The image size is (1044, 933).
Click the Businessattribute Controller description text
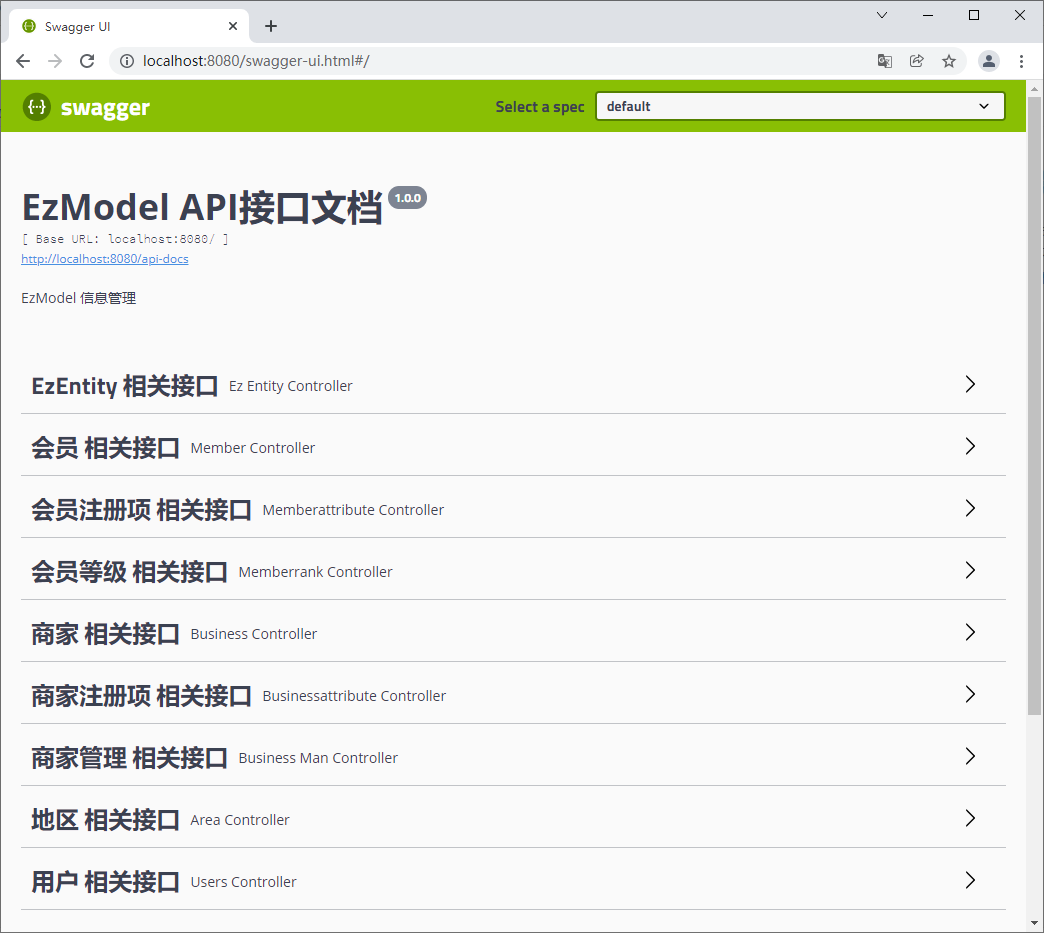click(x=354, y=696)
